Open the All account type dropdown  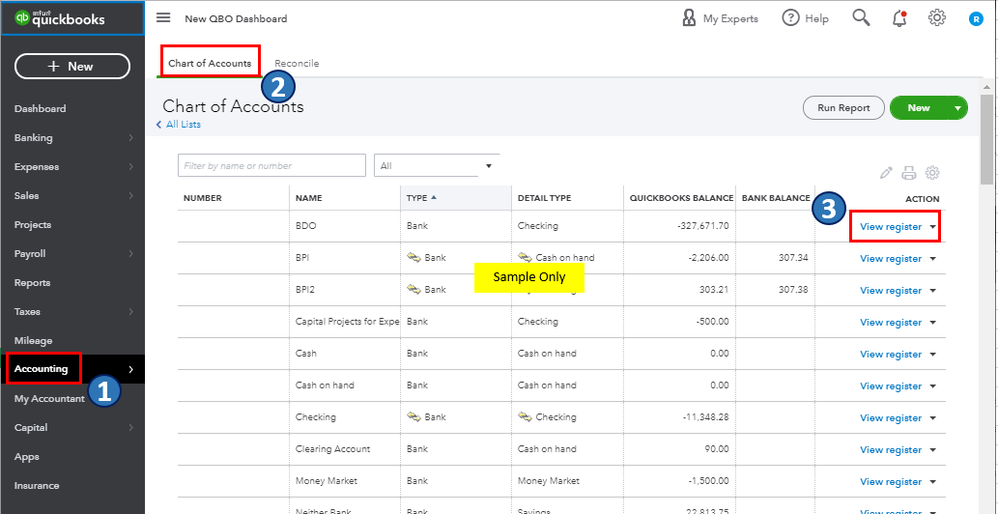(437, 165)
